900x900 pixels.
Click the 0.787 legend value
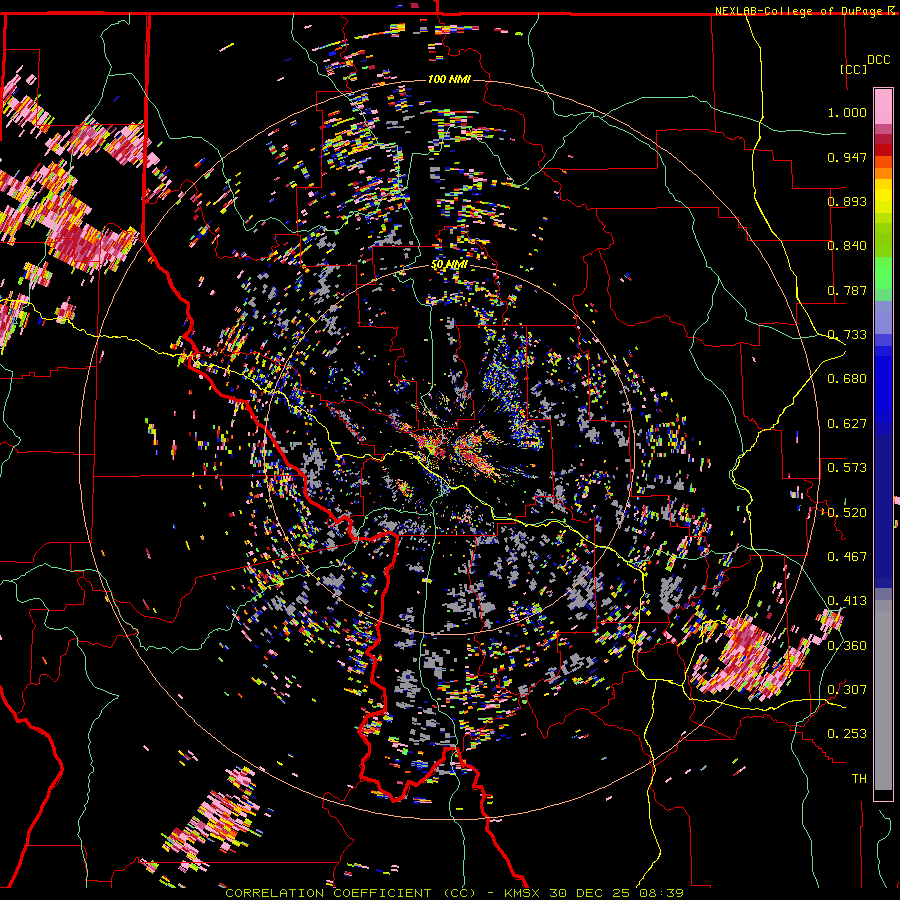point(847,290)
